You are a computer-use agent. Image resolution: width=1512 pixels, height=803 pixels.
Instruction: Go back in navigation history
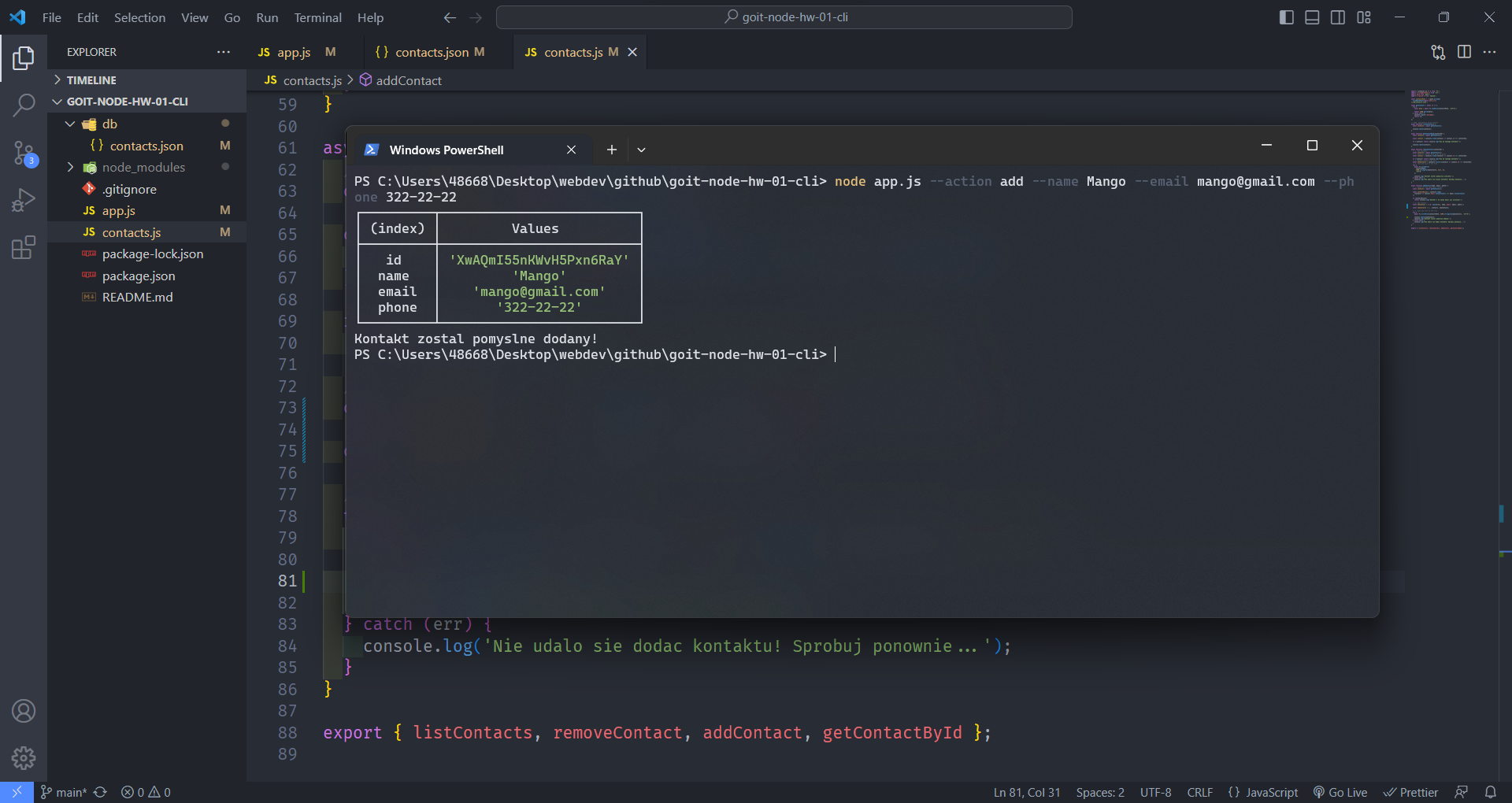pos(450,17)
